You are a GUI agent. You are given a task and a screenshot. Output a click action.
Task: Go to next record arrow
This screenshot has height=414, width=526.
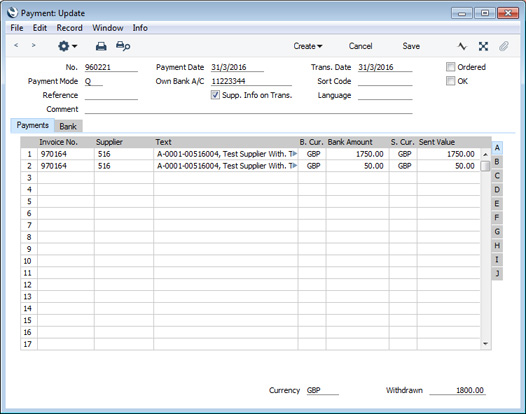33,45
